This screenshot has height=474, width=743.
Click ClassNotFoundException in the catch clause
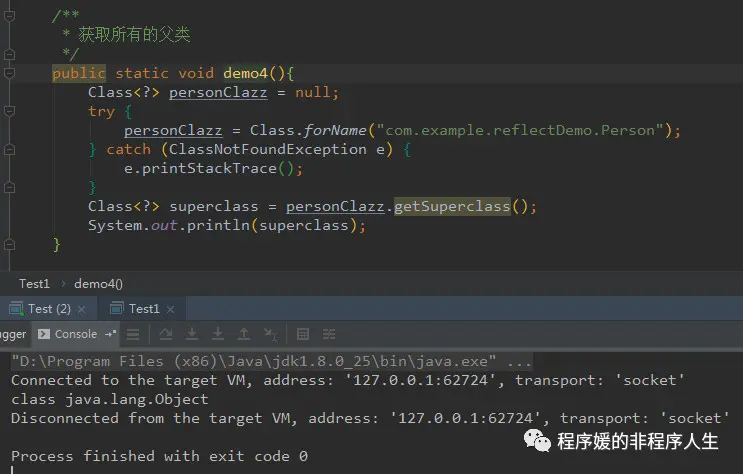268,149
